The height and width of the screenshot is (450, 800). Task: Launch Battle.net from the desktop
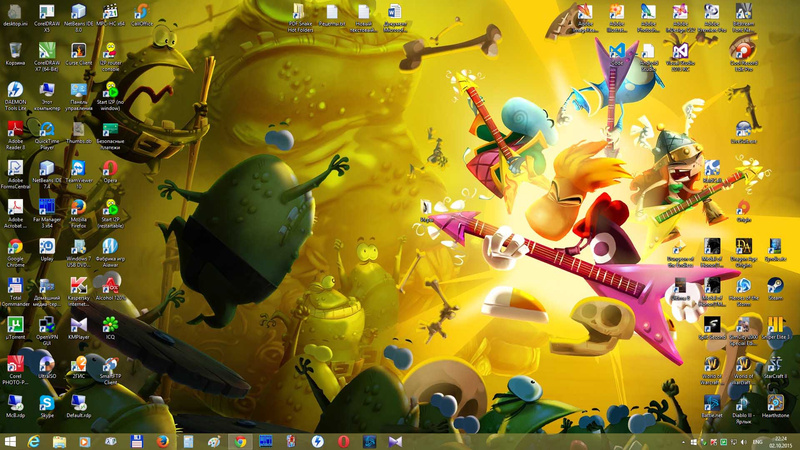point(711,403)
